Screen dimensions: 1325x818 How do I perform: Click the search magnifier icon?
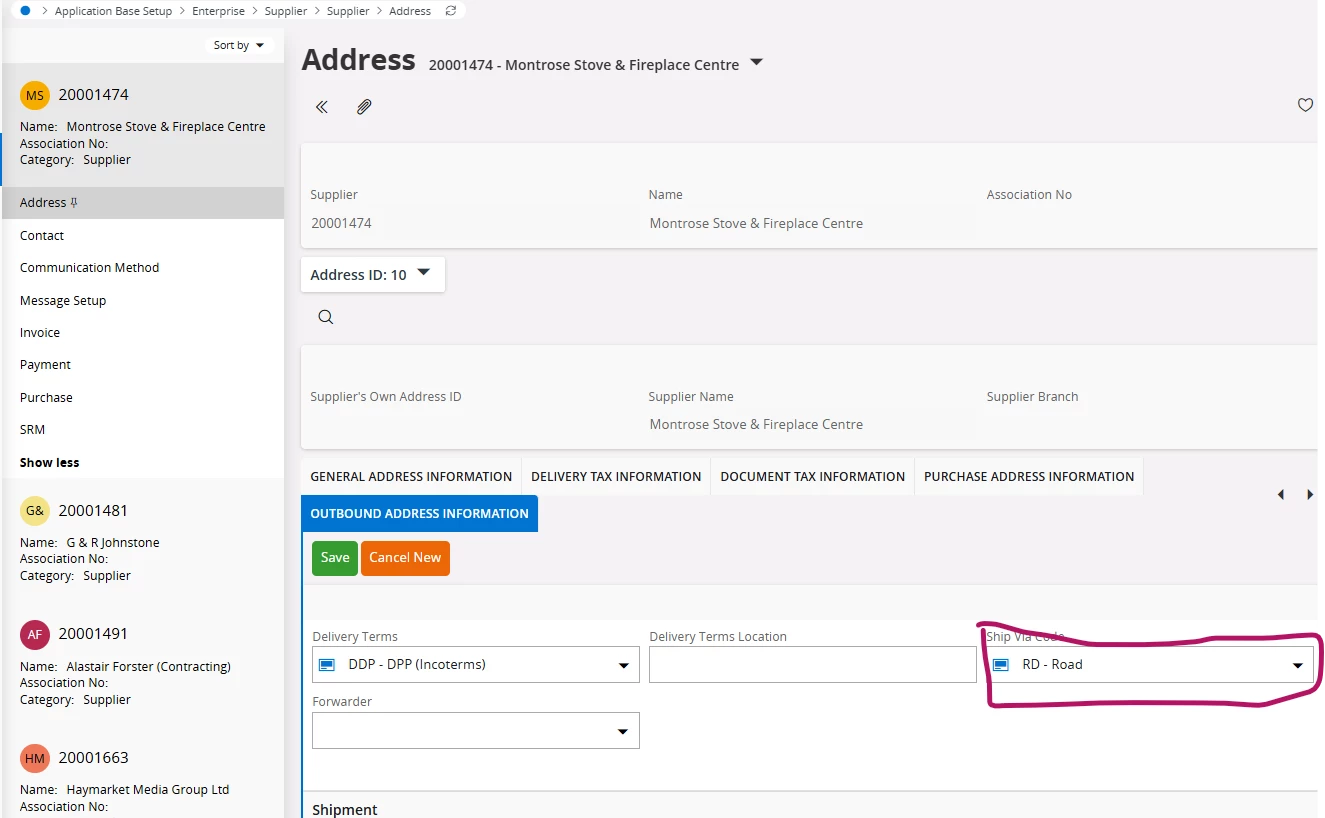[326, 317]
